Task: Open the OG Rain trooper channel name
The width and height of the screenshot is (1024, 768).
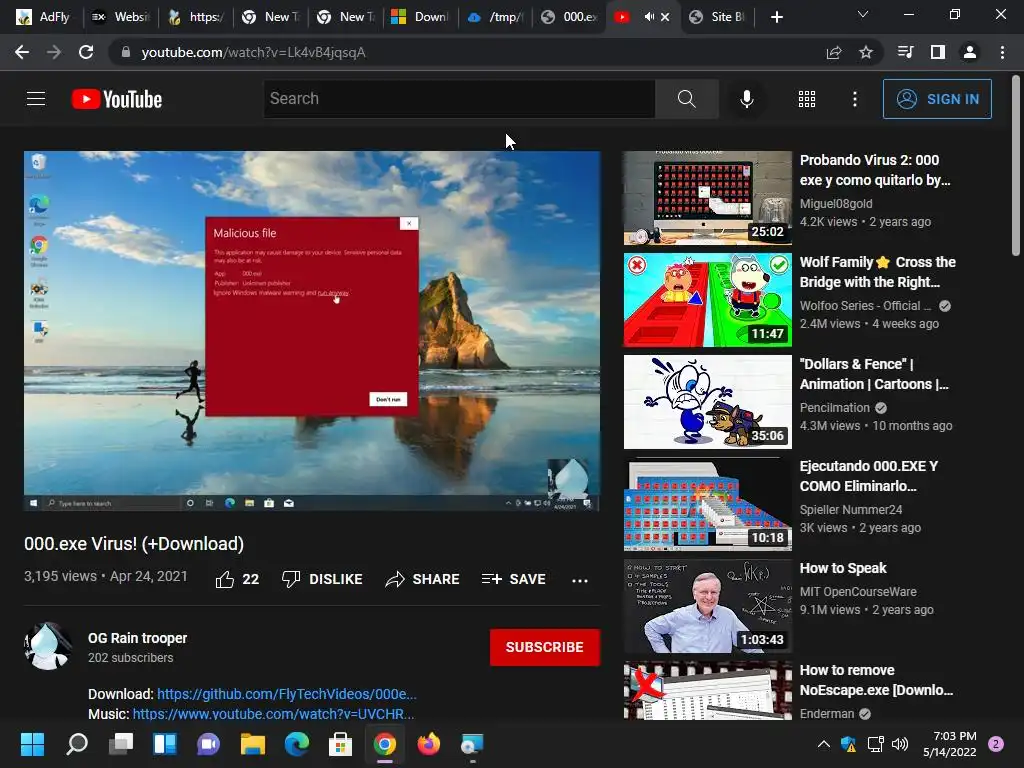Action: (137, 638)
